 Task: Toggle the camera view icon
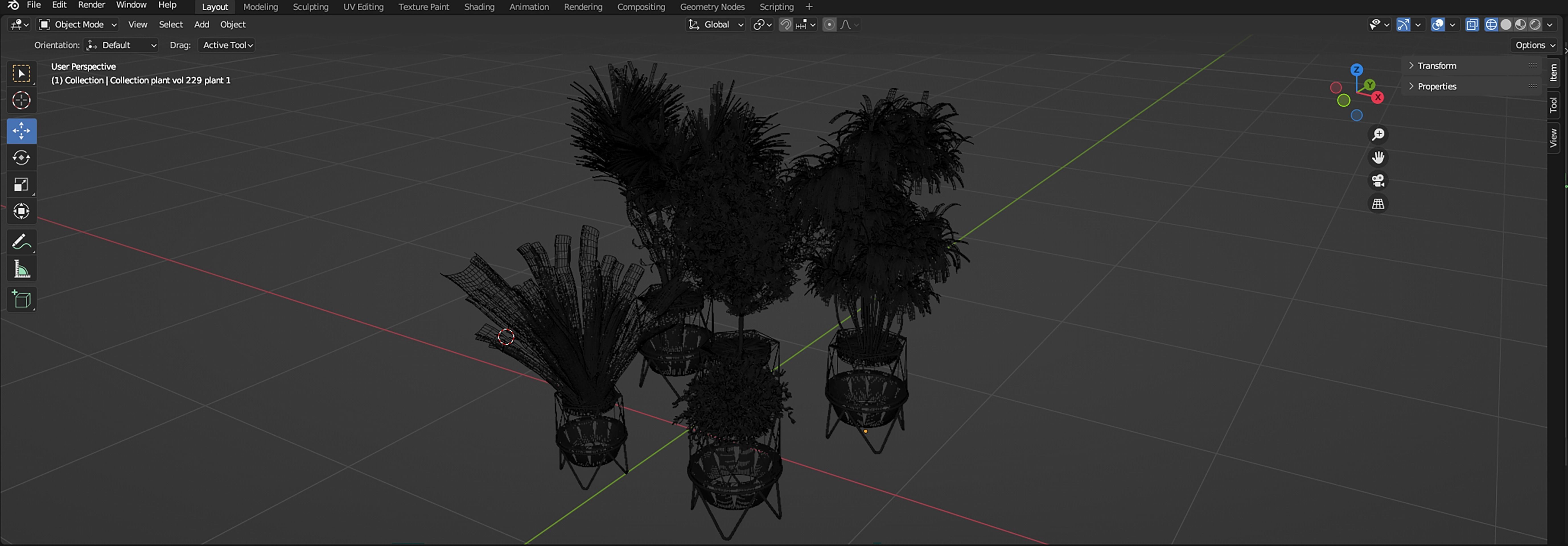[1378, 181]
